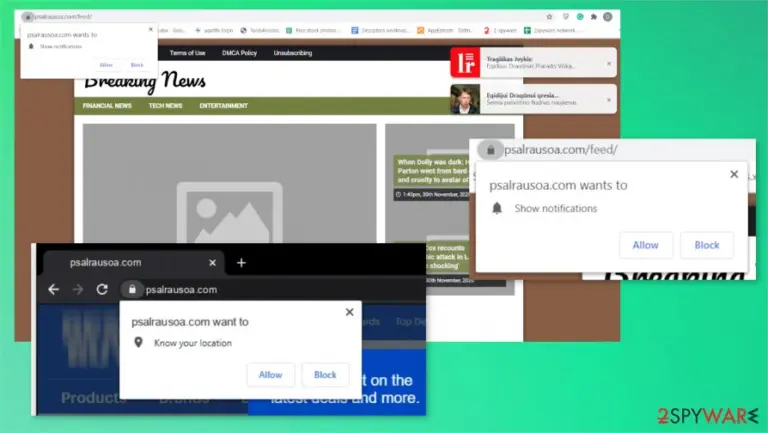Click the portrait thumbnail on the second notification
This screenshot has height=433, width=768.
click(x=465, y=99)
